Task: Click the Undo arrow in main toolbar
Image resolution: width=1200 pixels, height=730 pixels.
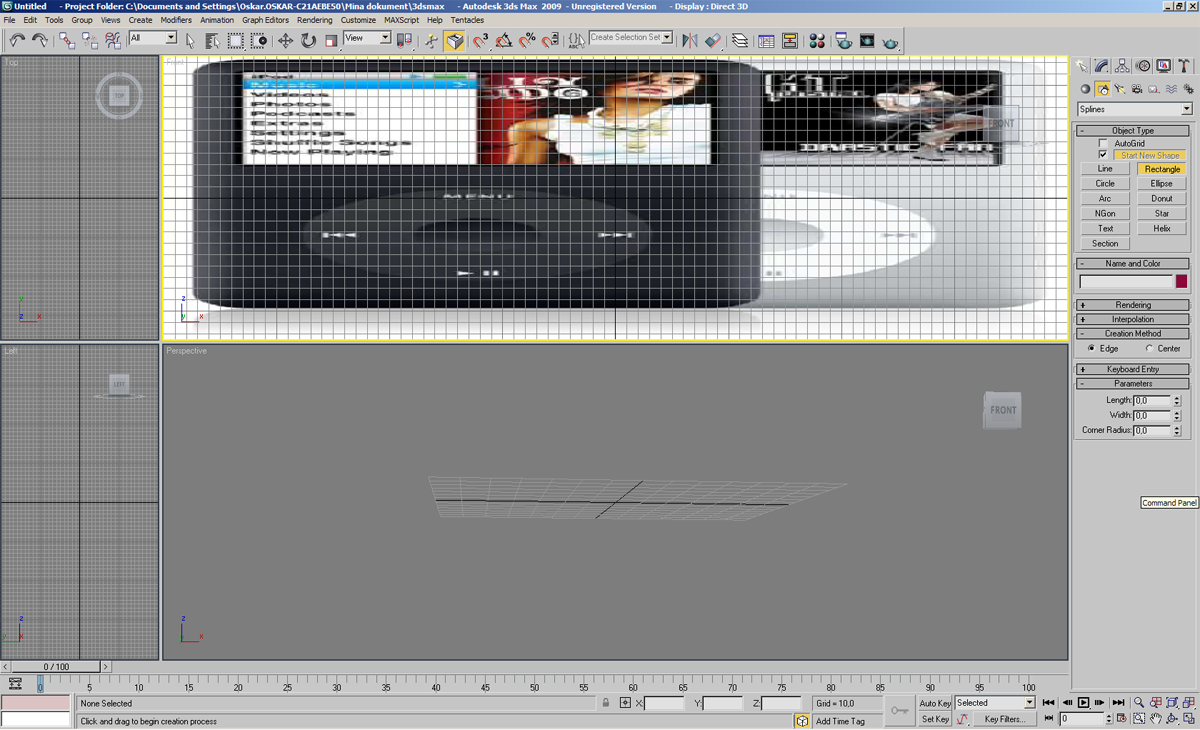Action: 17,40
